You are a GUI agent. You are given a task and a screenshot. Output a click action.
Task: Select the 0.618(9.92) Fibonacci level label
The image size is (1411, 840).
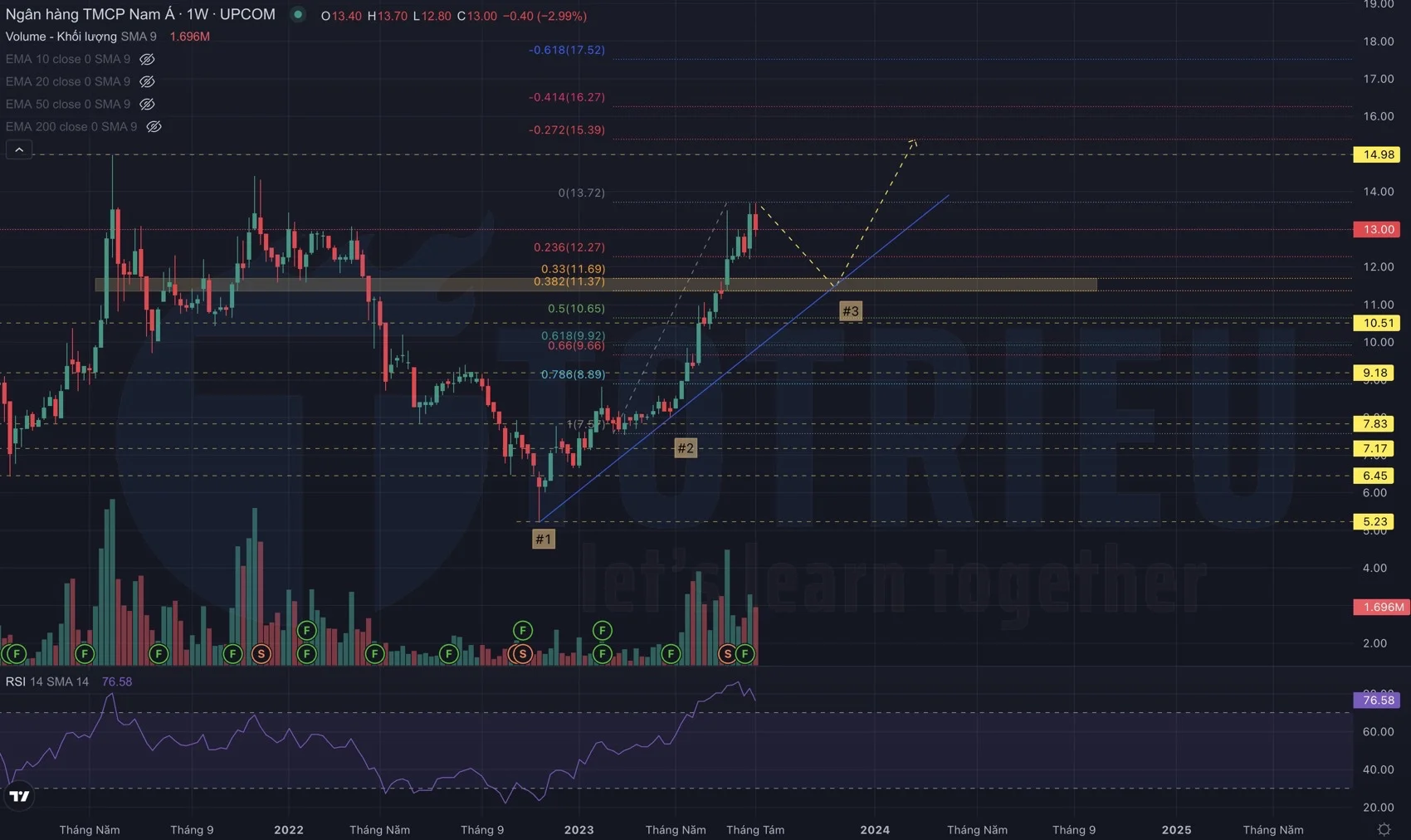(574, 335)
